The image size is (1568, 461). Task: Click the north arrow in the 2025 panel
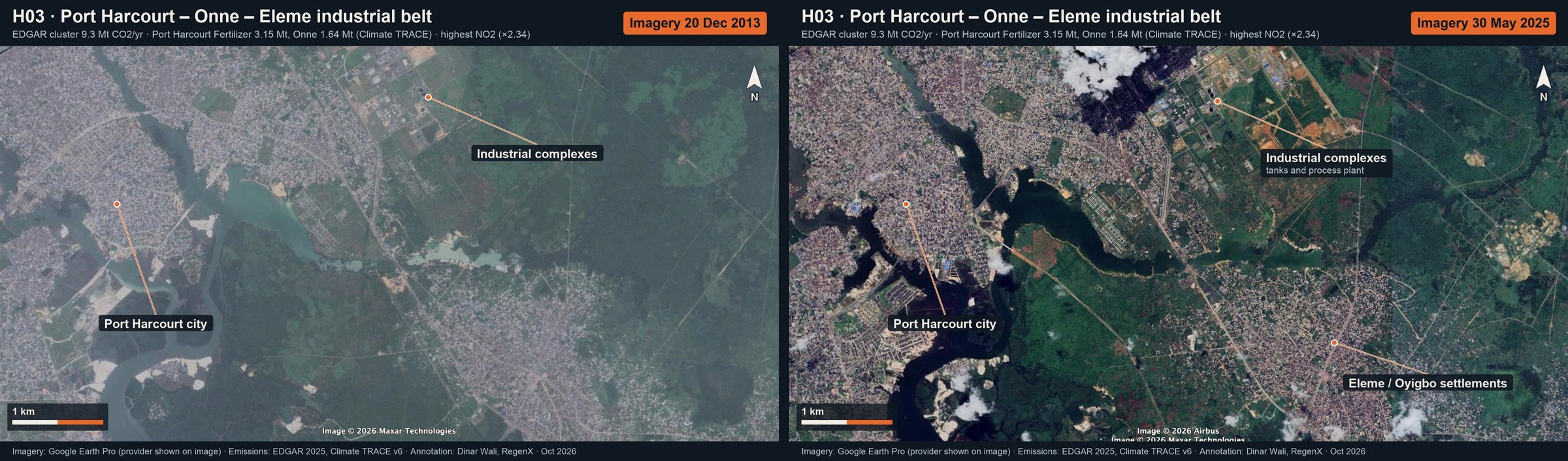1543,83
